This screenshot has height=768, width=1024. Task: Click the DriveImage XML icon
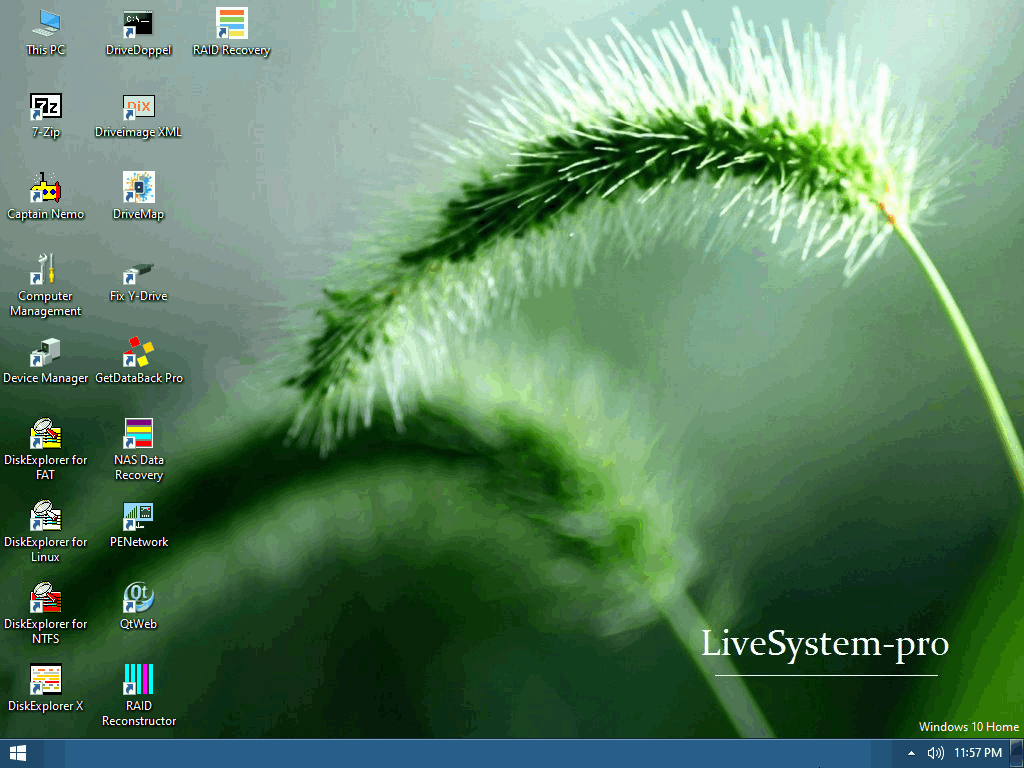point(138,106)
